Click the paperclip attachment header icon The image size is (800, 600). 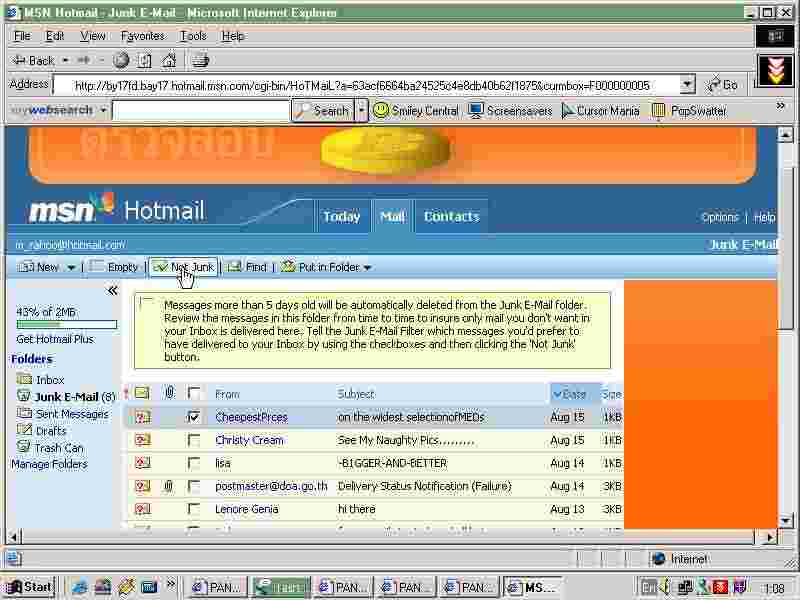[169, 392]
